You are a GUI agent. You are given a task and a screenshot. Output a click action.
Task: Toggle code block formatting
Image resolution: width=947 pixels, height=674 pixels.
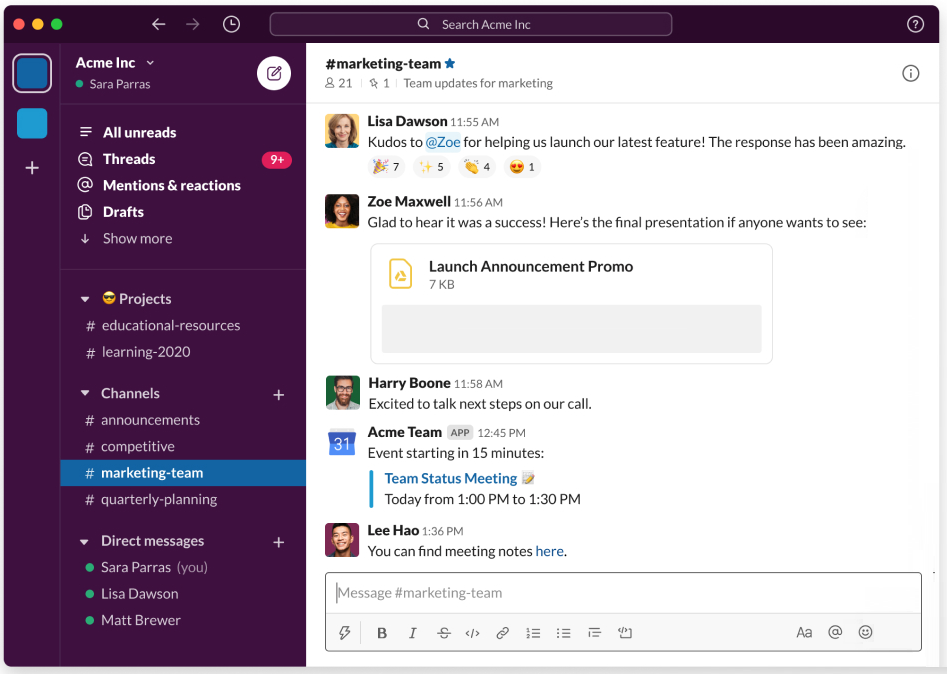click(625, 632)
